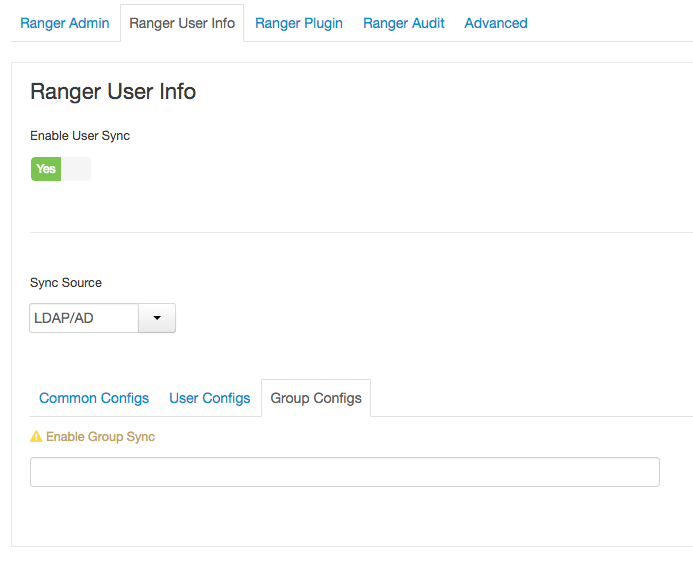Go to the Ranger Audit tab
693x563 pixels.
click(x=404, y=23)
